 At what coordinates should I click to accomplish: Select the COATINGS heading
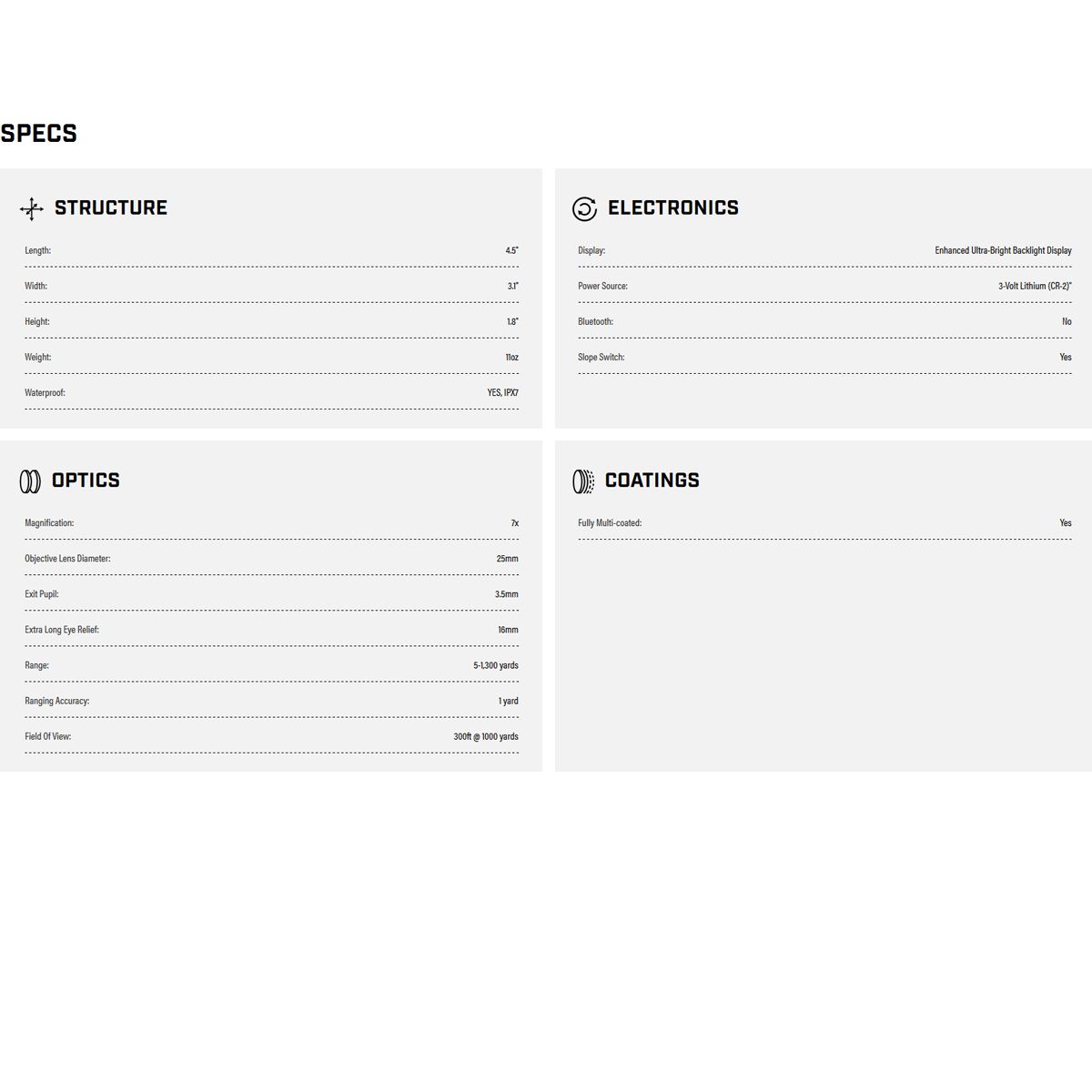pyautogui.click(x=652, y=480)
